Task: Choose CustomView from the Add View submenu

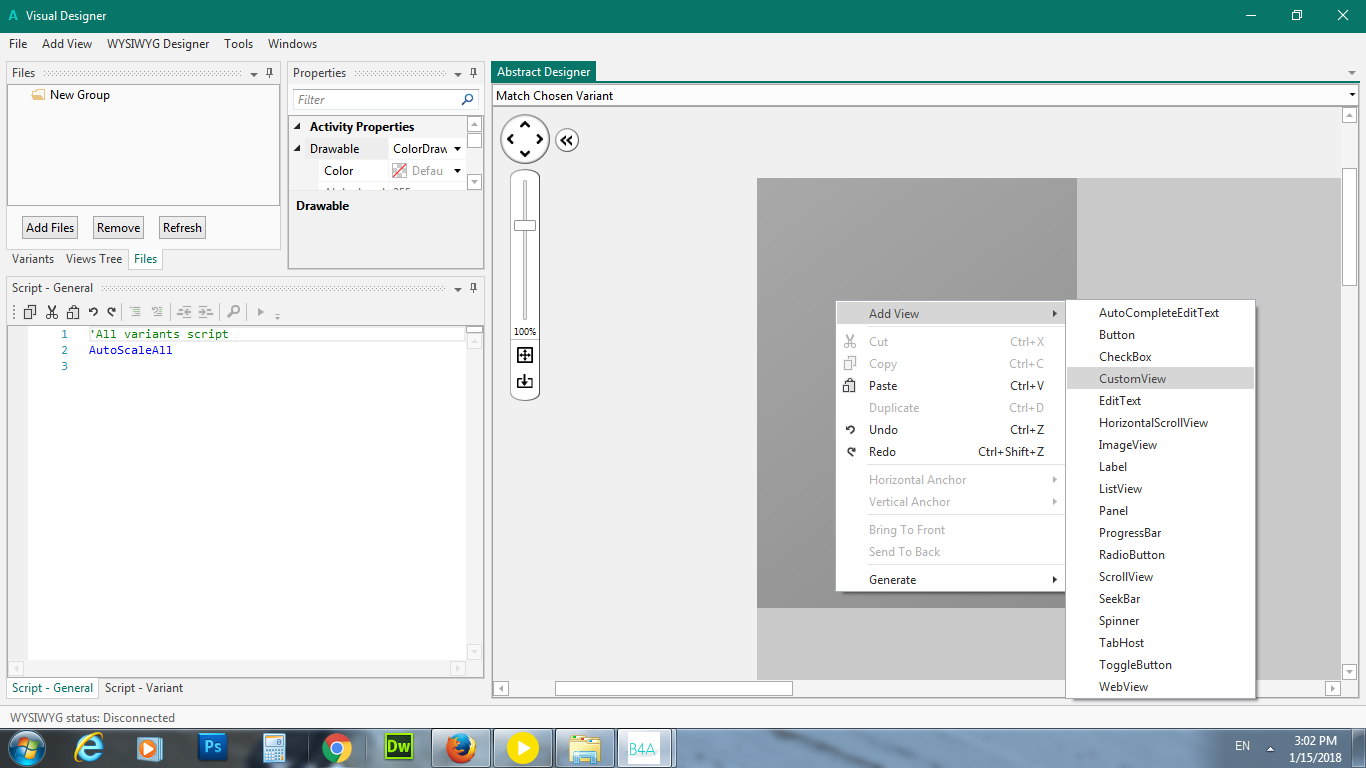Action: pos(1132,379)
